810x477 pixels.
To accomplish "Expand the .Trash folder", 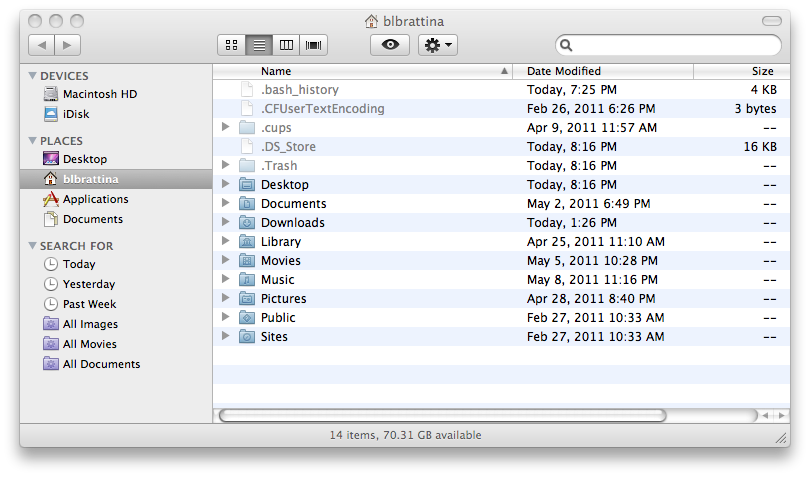I will click(x=225, y=165).
